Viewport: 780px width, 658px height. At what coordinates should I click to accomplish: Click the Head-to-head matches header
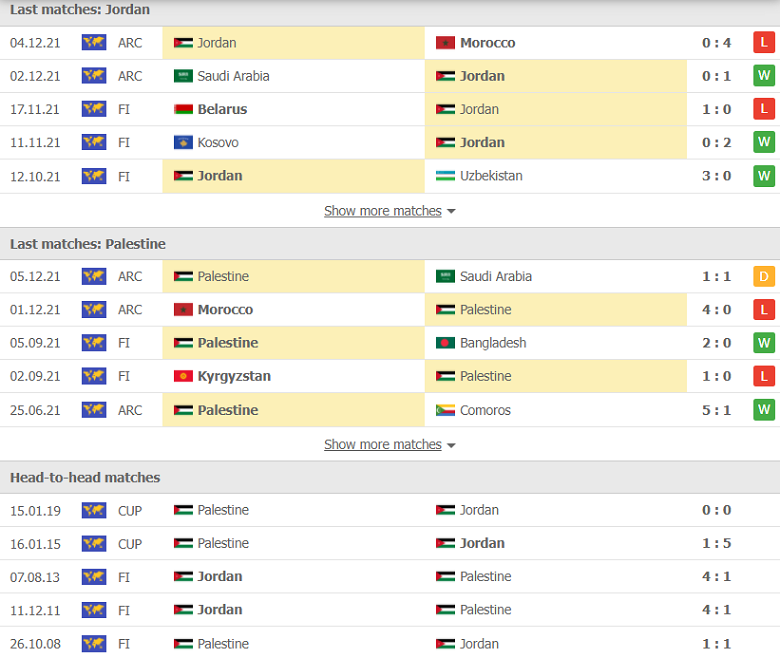[x=85, y=477]
